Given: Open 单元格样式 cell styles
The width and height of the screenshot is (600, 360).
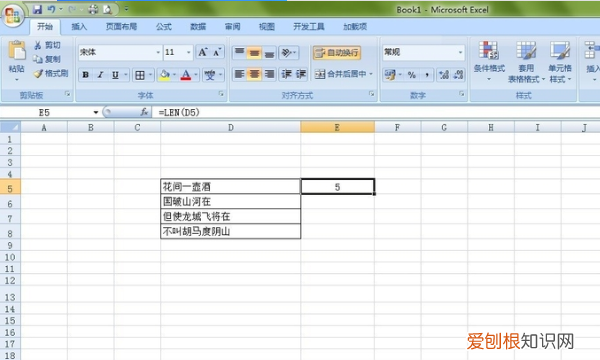Looking at the screenshot, I should (560, 61).
